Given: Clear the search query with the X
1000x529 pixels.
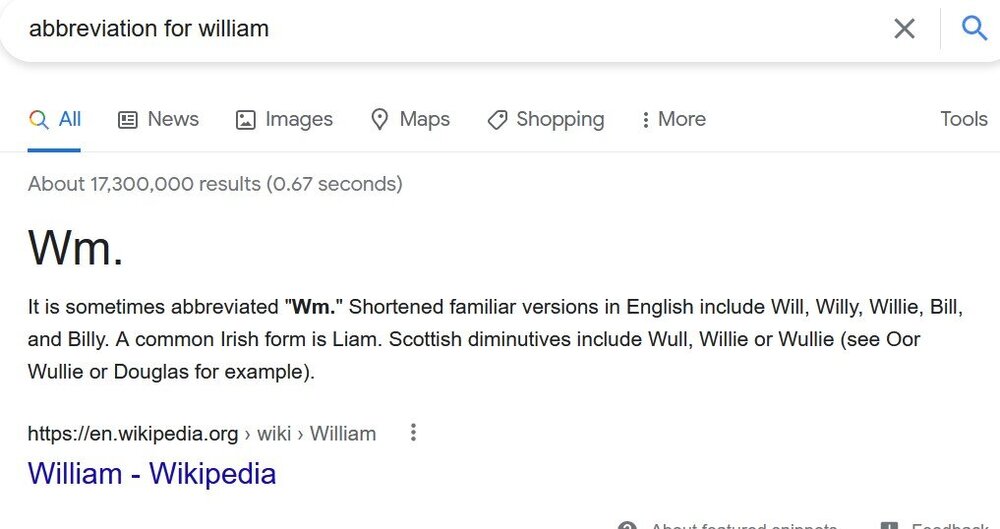Looking at the screenshot, I should (x=904, y=29).
